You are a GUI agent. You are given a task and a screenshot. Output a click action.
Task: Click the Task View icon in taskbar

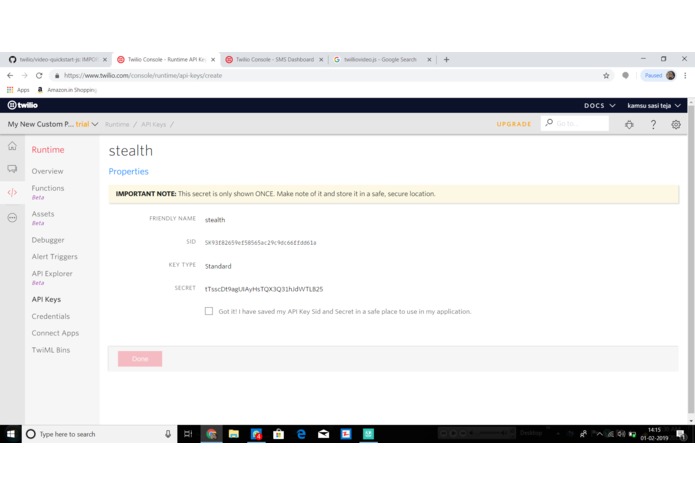tap(188, 434)
